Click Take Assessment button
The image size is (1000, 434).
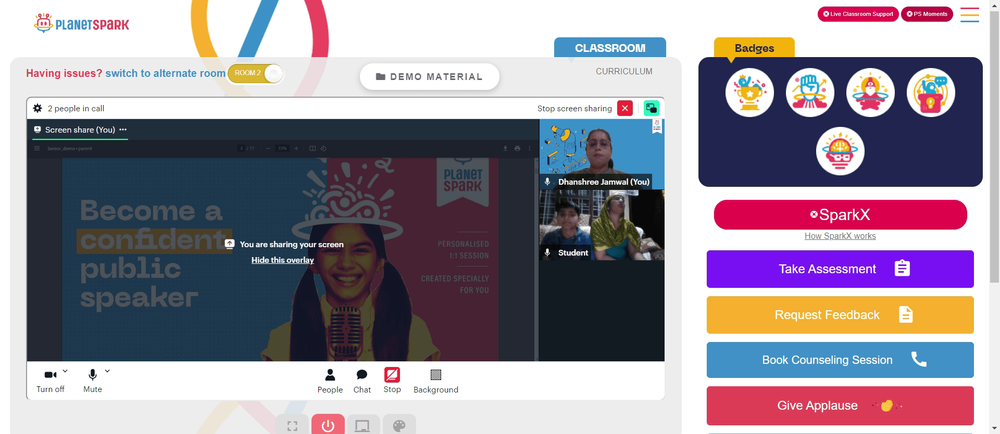tap(840, 269)
